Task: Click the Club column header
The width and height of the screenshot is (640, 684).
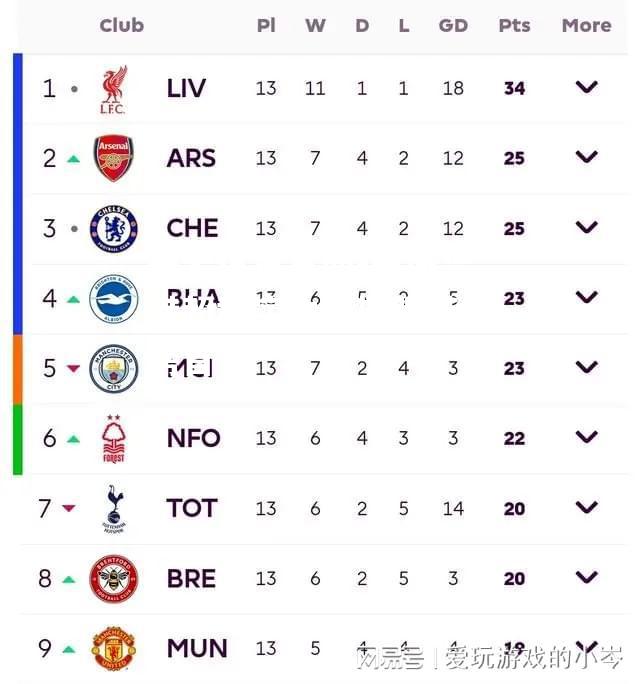Action: 122,25
